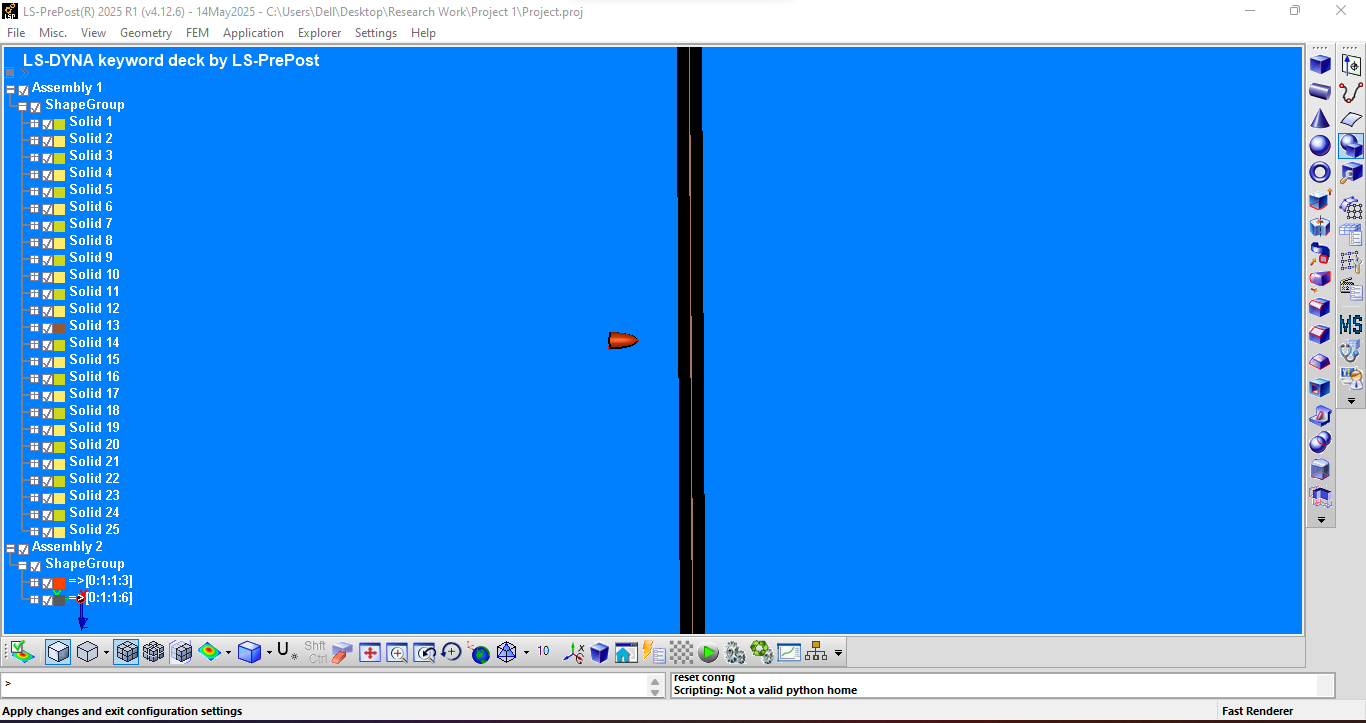1366x723 pixels.
Task: Click the green play button icon
Action: click(708, 653)
